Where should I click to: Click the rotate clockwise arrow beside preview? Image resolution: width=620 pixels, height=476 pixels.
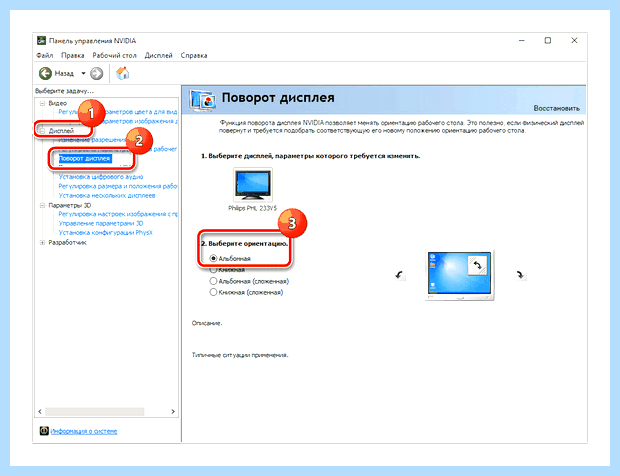coord(520,275)
